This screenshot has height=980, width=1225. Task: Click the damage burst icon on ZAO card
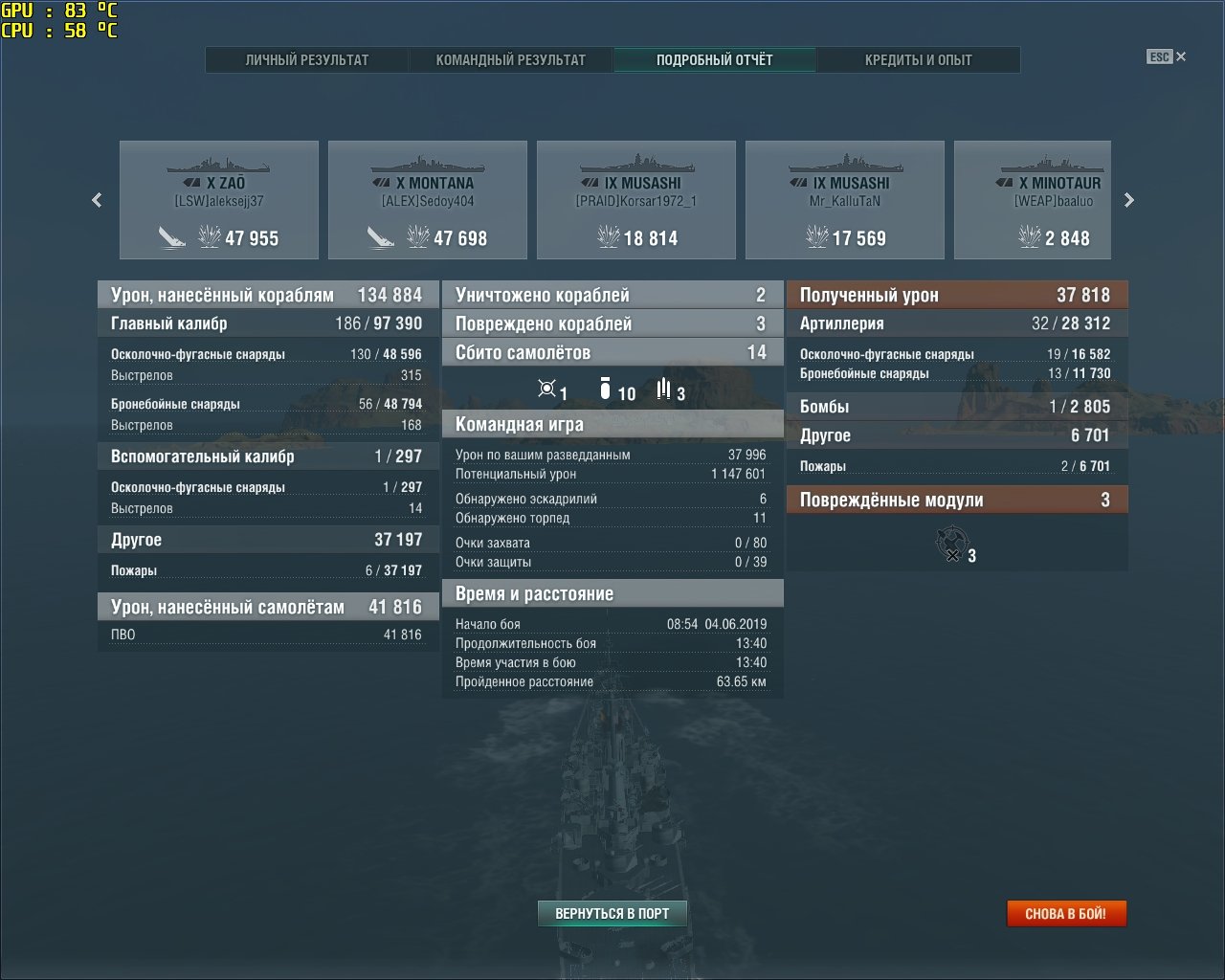pyautogui.click(x=210, y=236)
